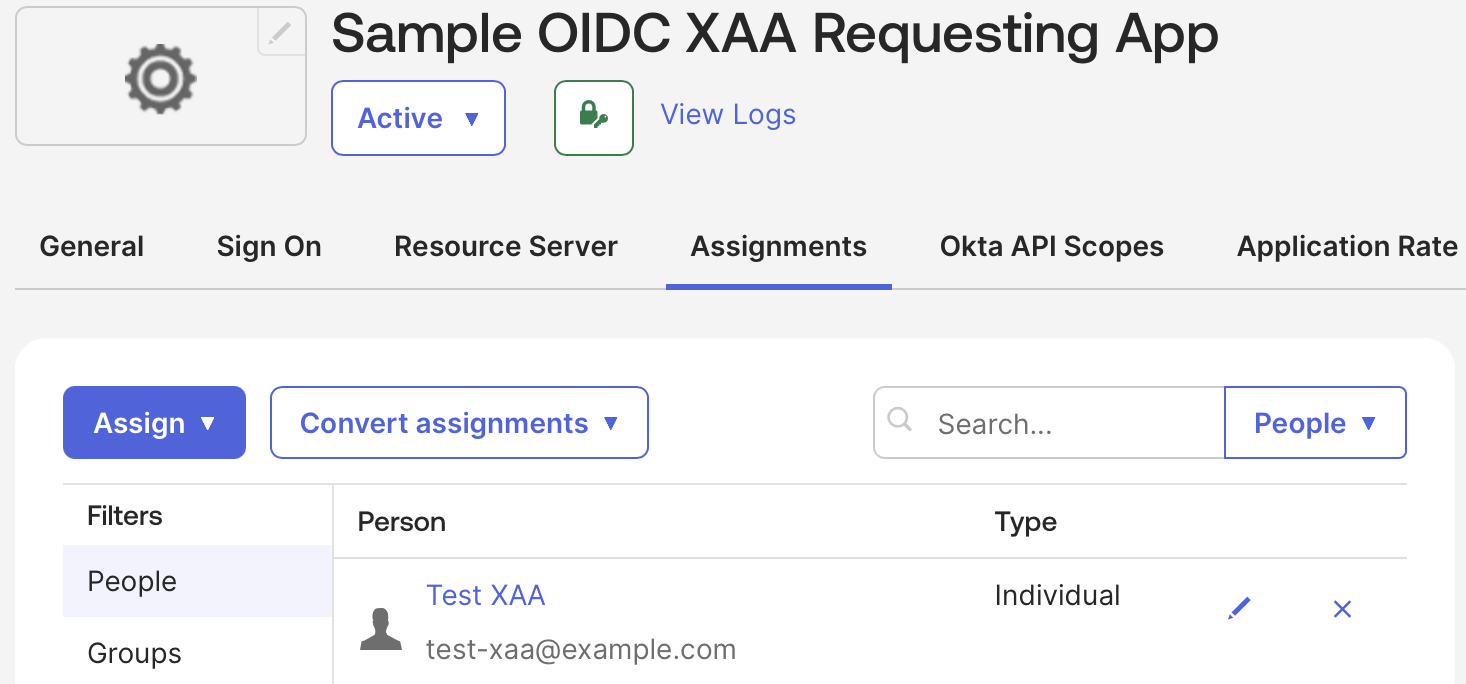This screenshot has width=1466, height=684.
Task: Click the gear app logo placeholder
Action: pos(160,78)
